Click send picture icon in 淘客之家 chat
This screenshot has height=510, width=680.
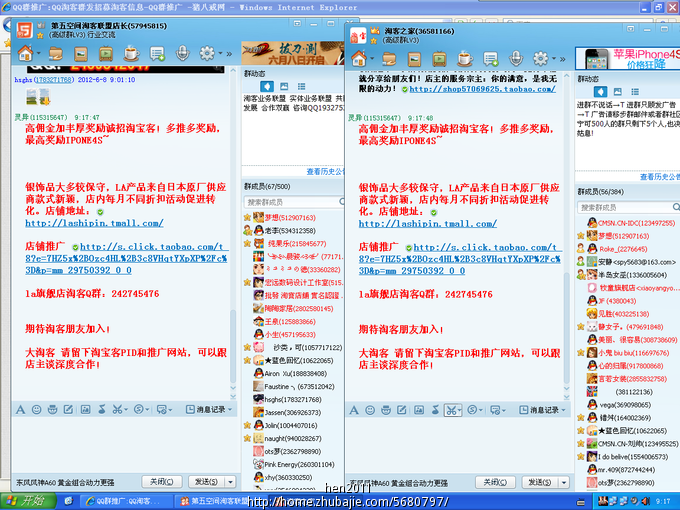pos(419,410)
